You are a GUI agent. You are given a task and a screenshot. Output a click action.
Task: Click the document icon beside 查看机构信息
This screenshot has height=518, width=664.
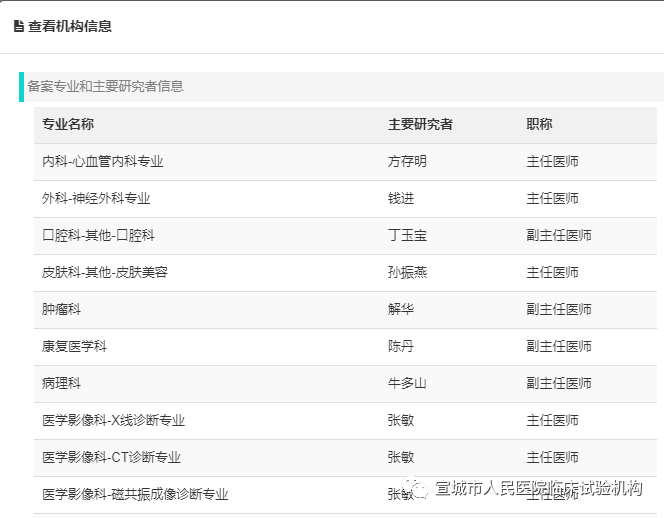point(19,26)
